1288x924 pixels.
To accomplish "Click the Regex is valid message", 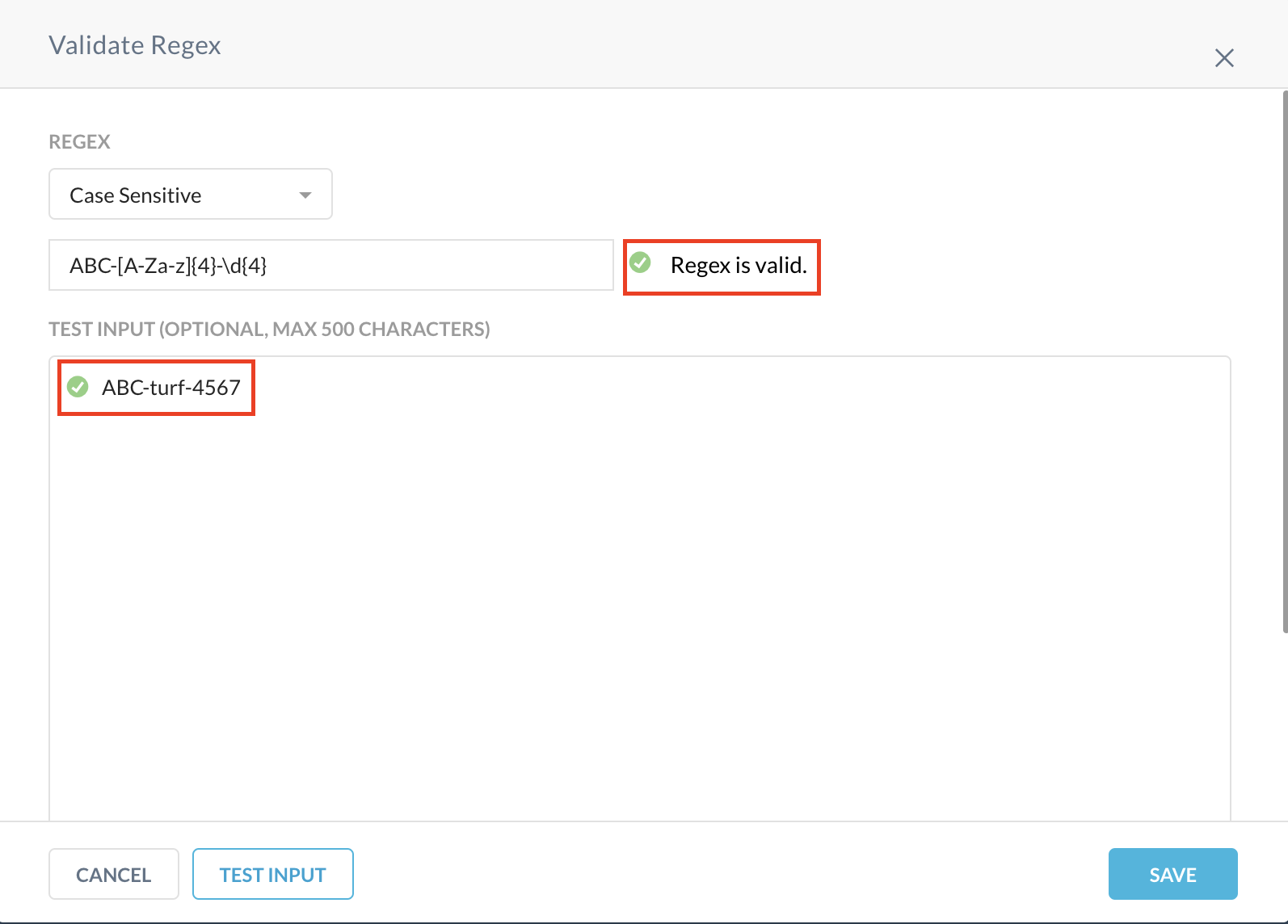I will (x=739, y=265).
